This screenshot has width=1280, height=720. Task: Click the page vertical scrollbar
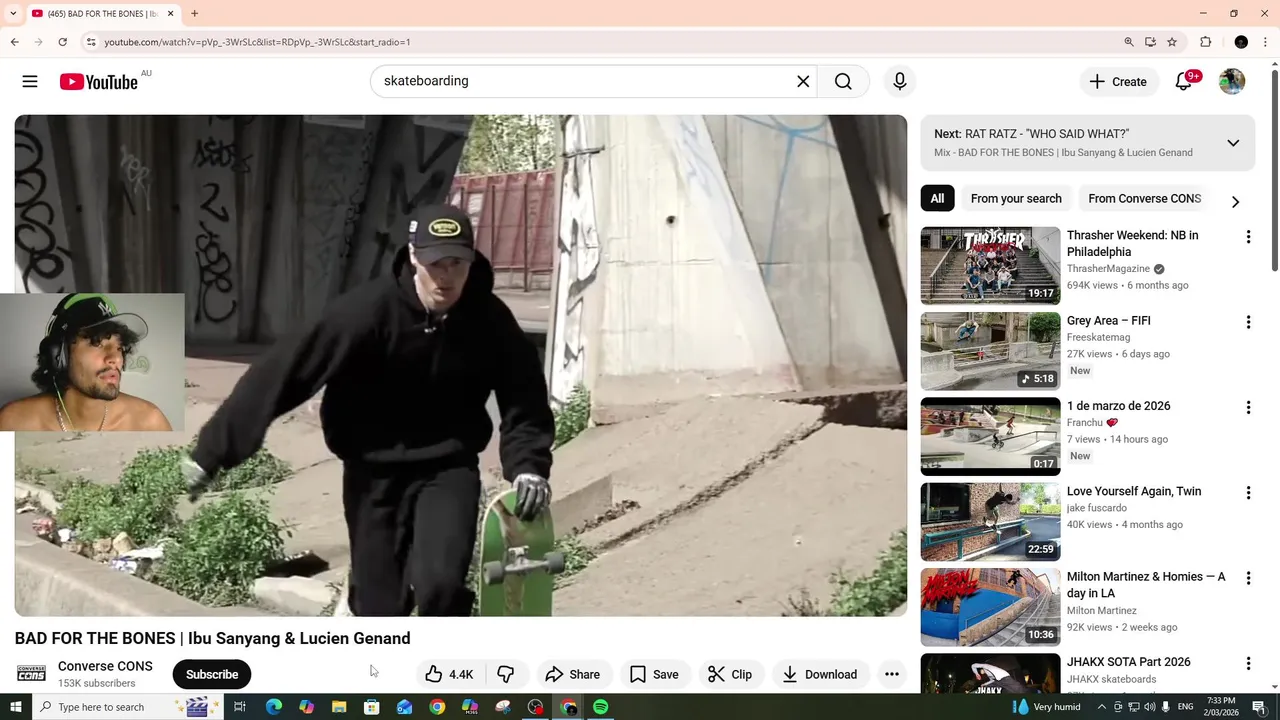tap(1274, 168)
